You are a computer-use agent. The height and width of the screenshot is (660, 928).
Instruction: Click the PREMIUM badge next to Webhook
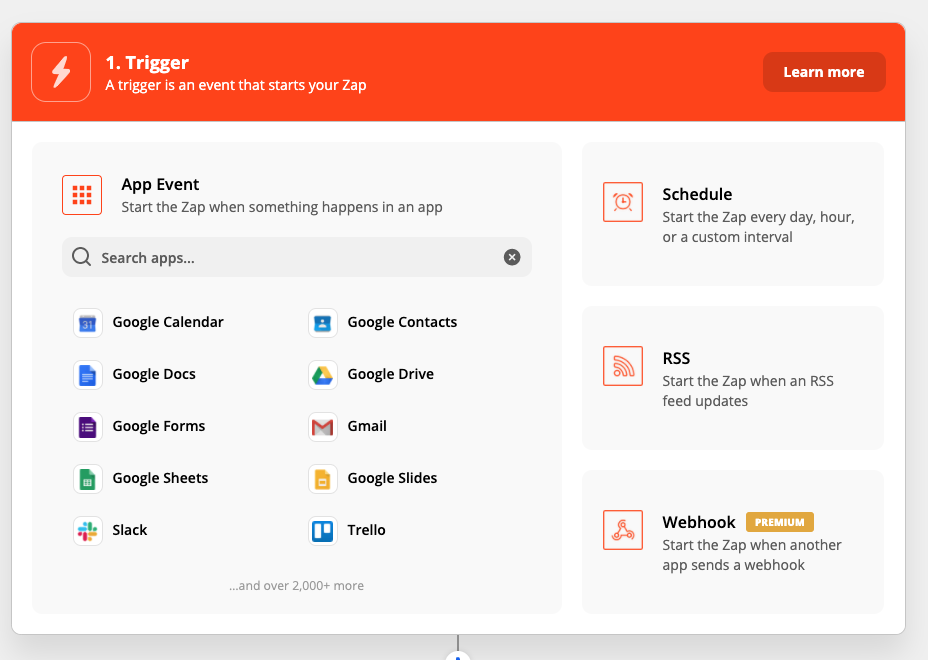point(780,521)
